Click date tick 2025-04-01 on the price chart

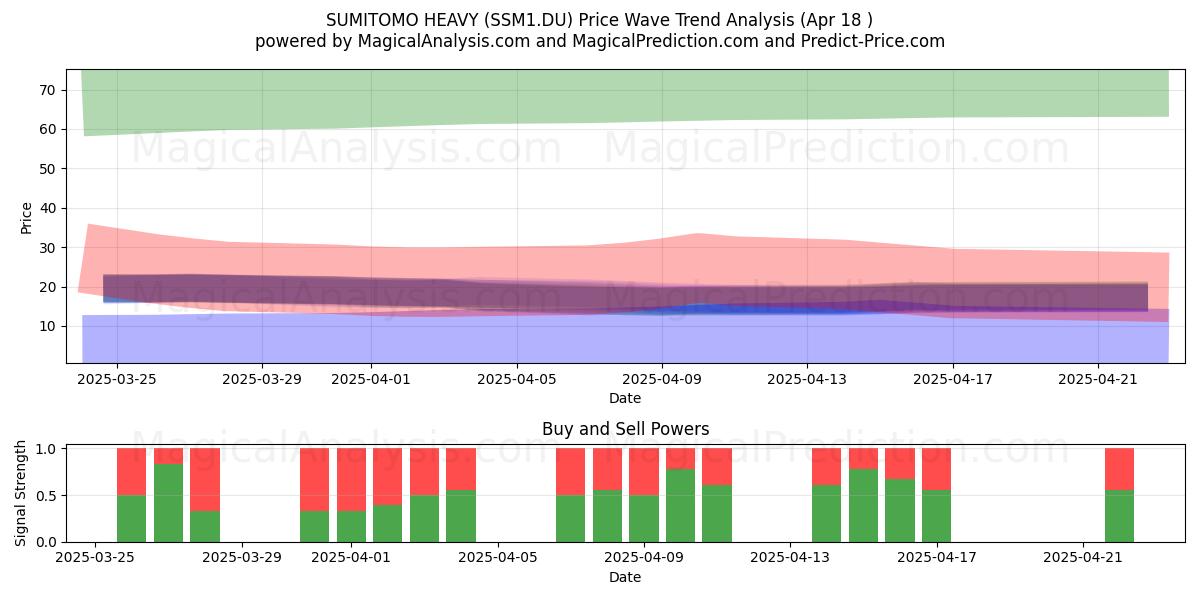coord(371,379)
